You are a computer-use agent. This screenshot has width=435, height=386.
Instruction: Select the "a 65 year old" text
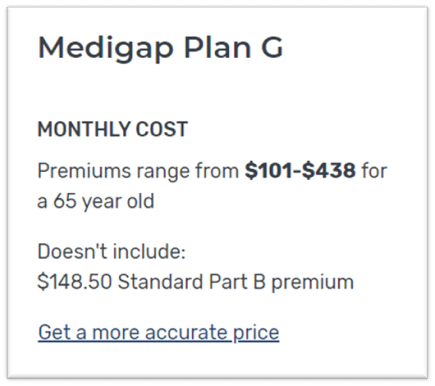[x=96, y=202]
